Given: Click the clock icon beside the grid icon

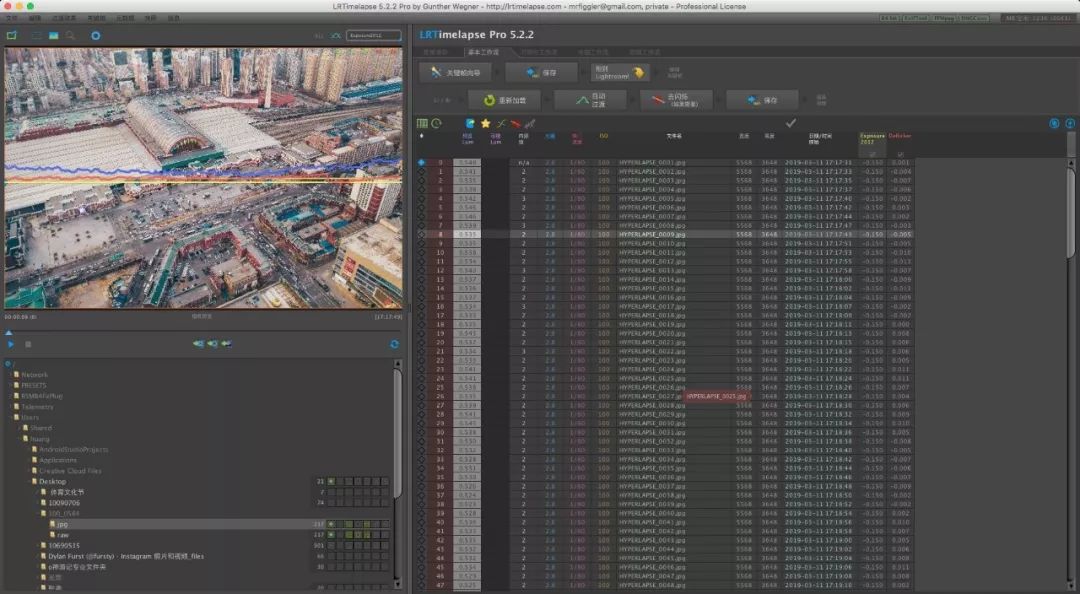Looking at the screenshot, I should tap(436, 124).
